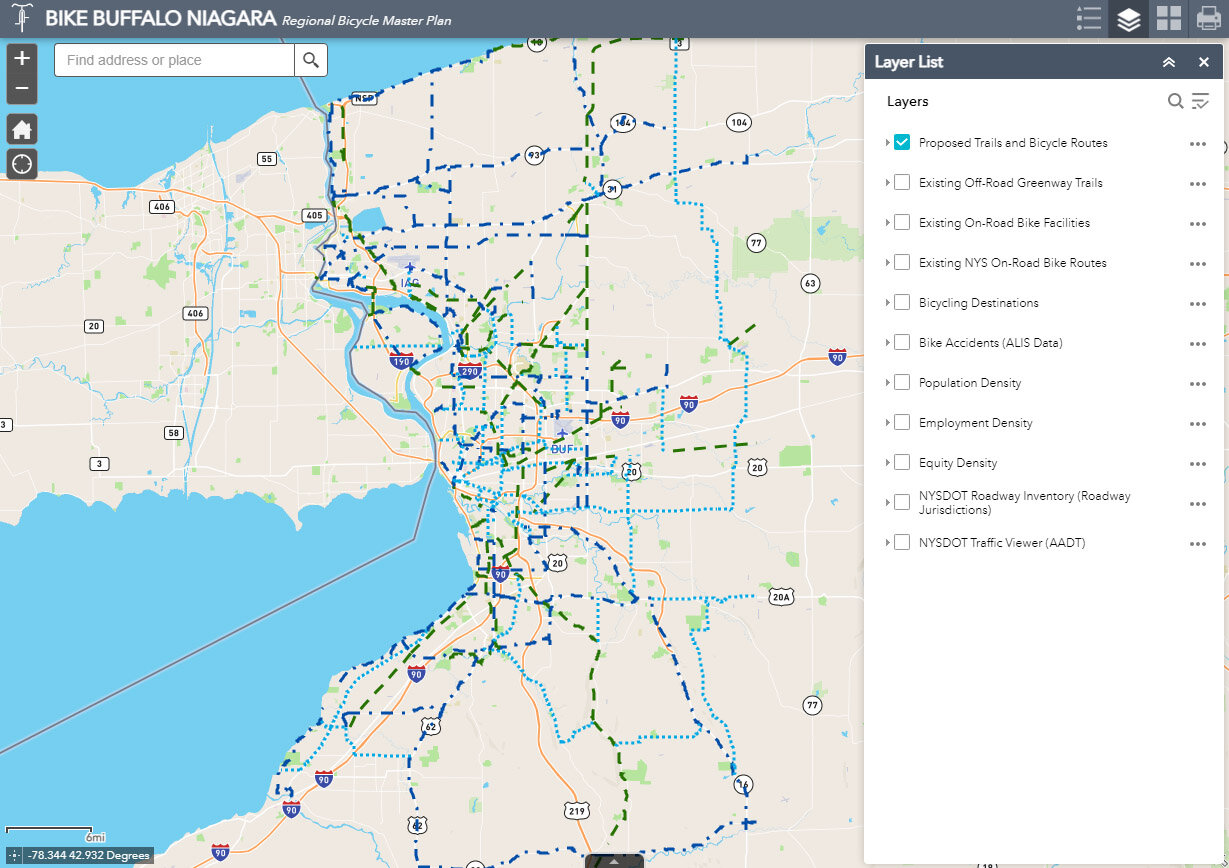The height and width of the screenshot is (868, 1229).
Task: Click the address search magnifier button
Action: tap(310, 60)
